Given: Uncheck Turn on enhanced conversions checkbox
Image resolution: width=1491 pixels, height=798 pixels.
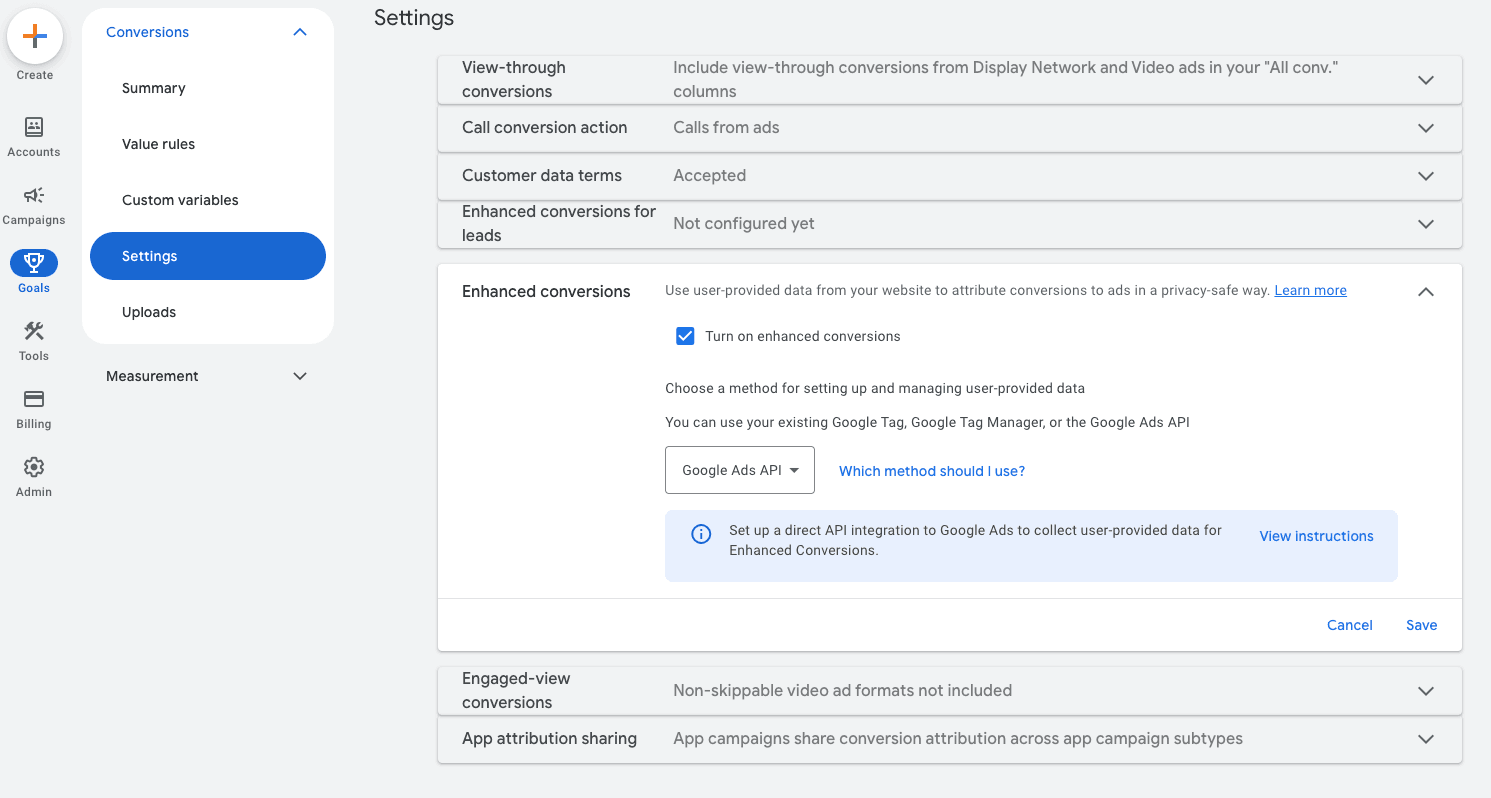Looking at the screenshot, I should coord(685,336).
